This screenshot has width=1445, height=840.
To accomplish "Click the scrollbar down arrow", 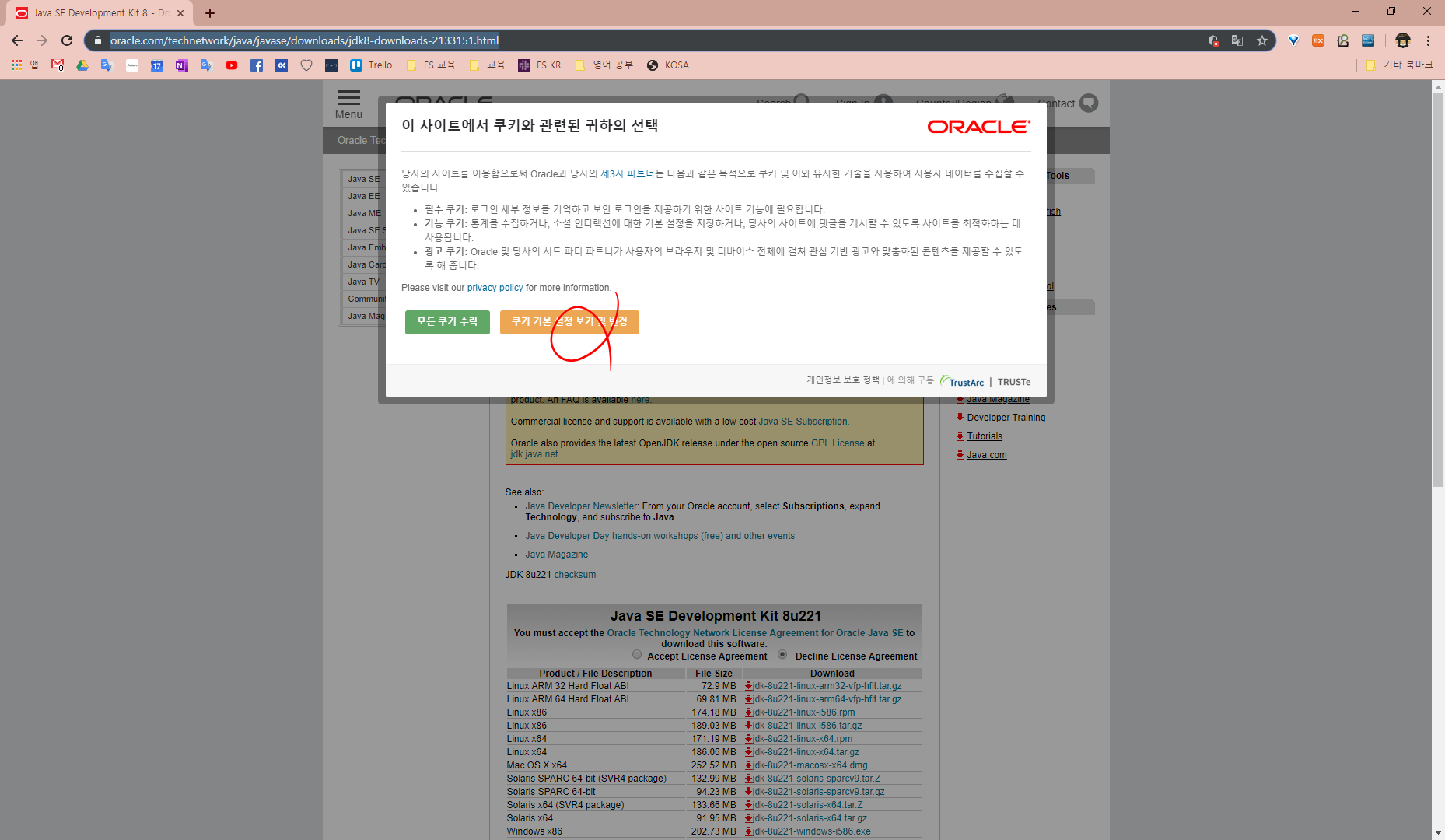I will [x=1438, y=833].
